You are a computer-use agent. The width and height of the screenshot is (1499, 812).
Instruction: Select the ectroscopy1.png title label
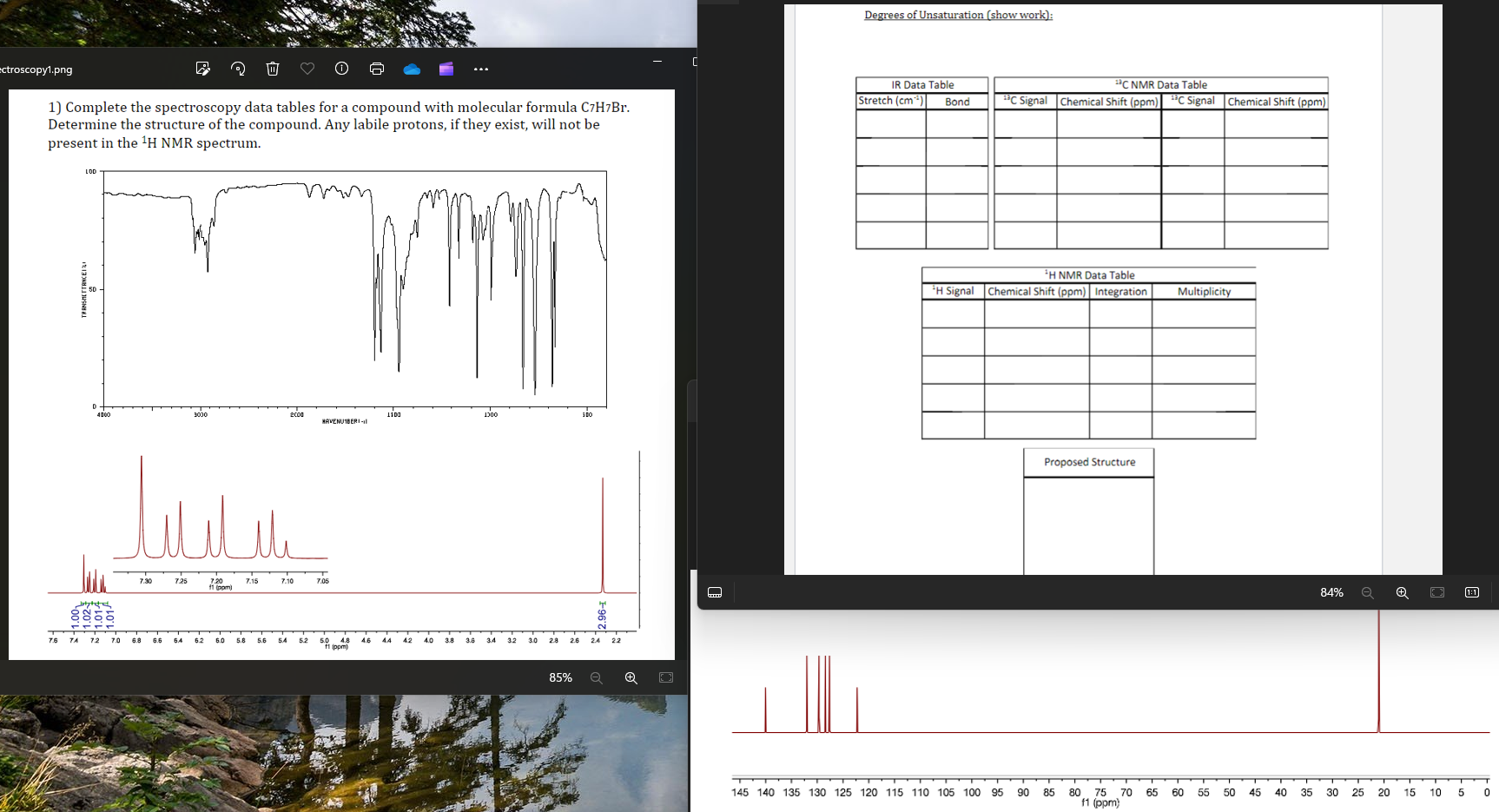(x=36, y=69)
